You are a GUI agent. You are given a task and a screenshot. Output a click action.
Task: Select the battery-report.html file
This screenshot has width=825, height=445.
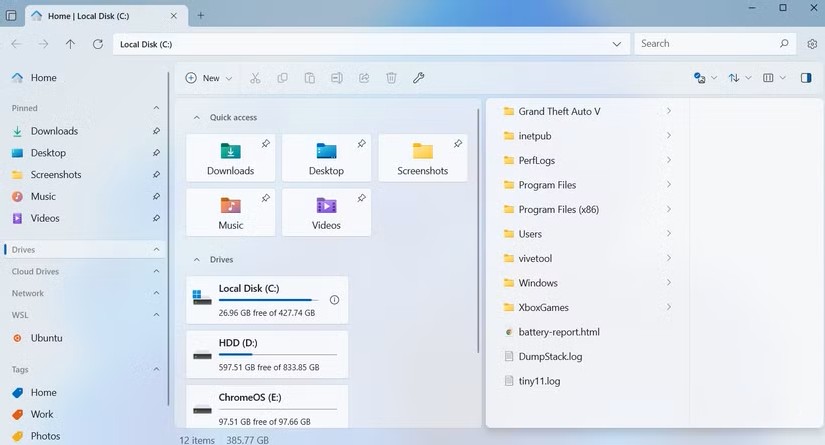click(588, 332)
